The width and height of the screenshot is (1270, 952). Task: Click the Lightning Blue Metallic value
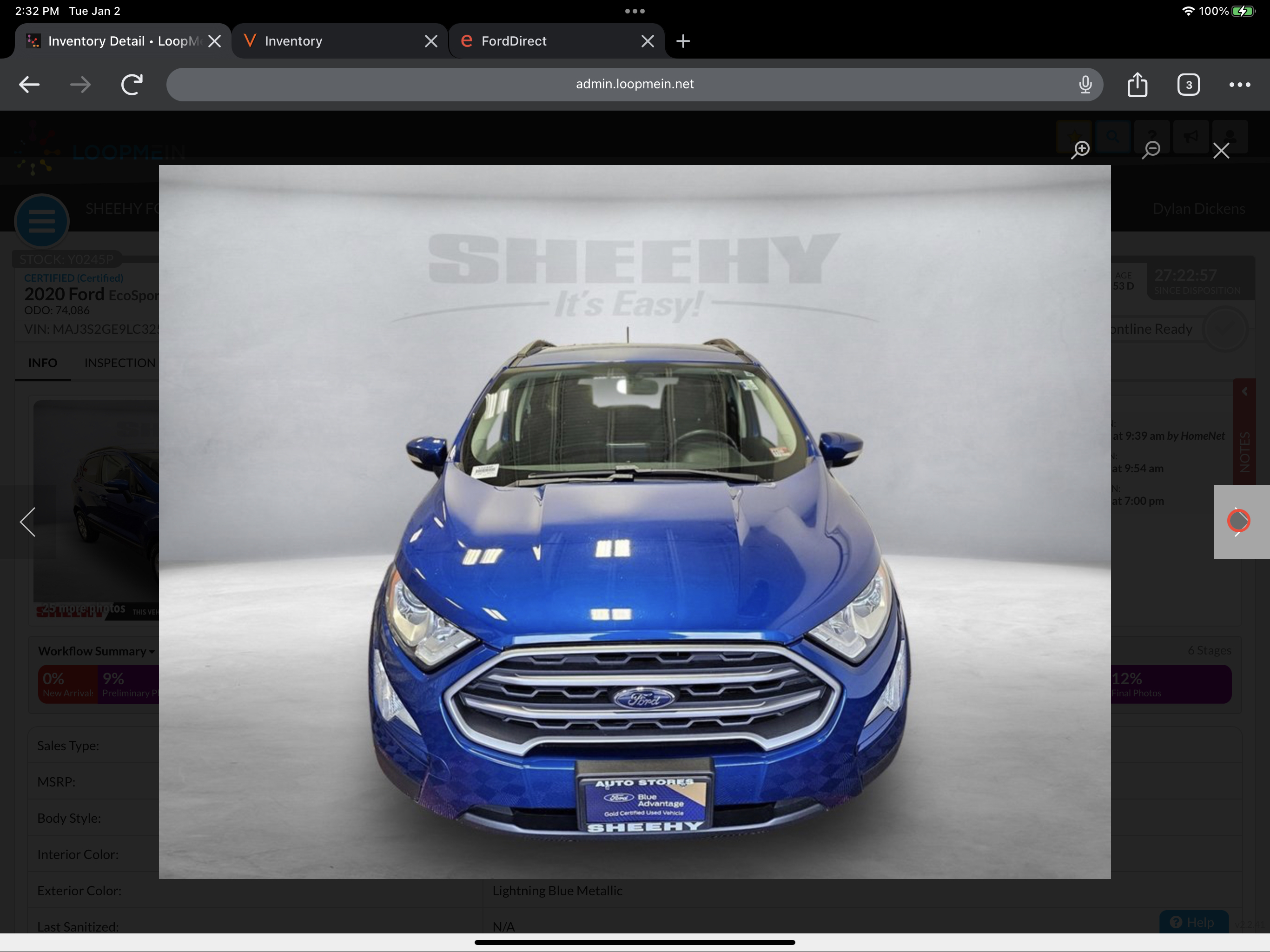click(x=557, y=891)
